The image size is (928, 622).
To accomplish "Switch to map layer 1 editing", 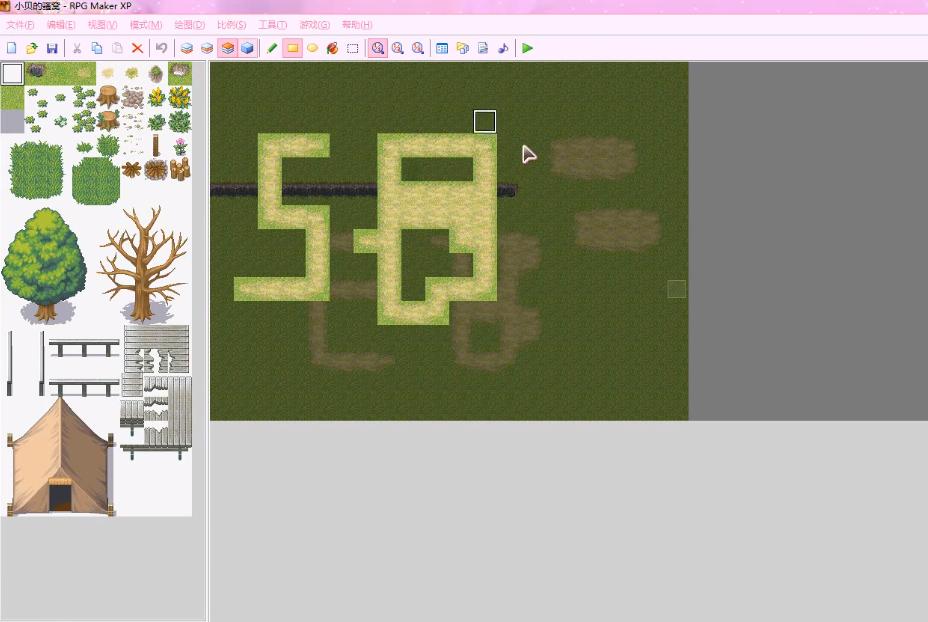I will [x=187, y=48].
